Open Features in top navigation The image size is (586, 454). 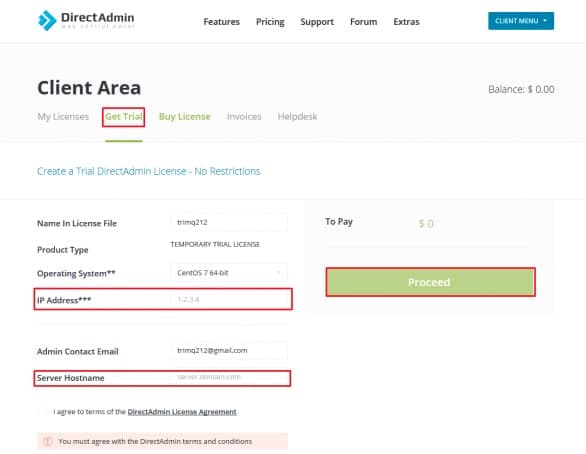click(x=222, y=22)
